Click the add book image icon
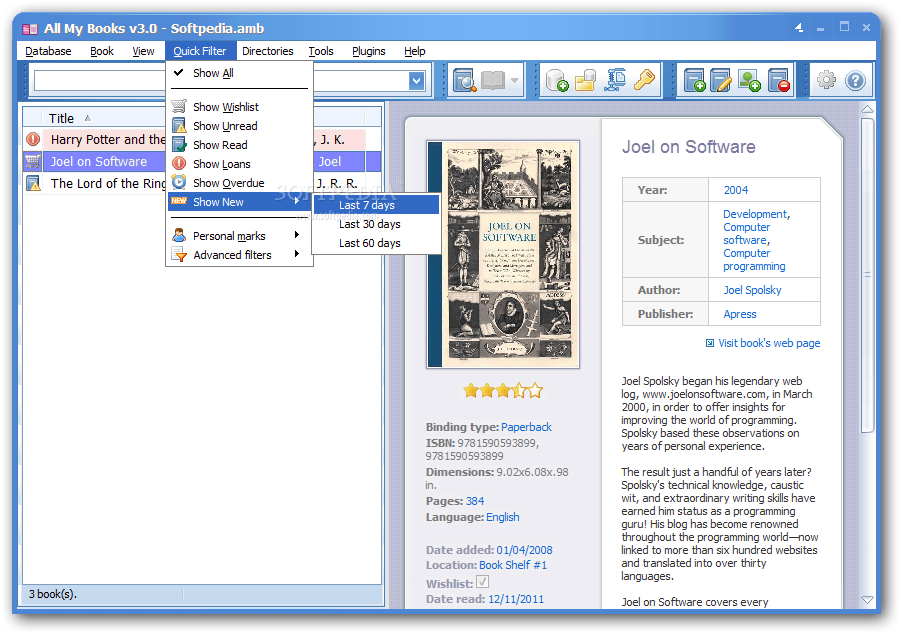The image size is (901, 634). click(749, 80)
